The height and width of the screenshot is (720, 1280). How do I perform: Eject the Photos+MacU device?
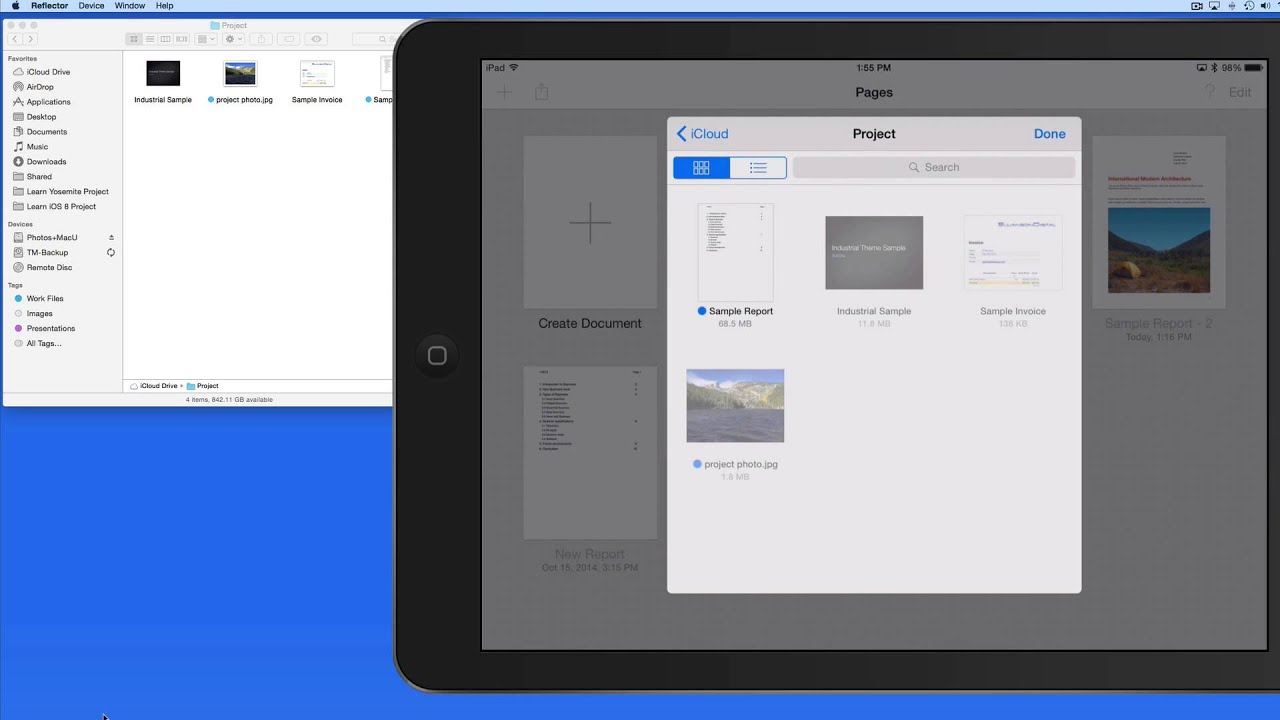[x=111, y=237]
